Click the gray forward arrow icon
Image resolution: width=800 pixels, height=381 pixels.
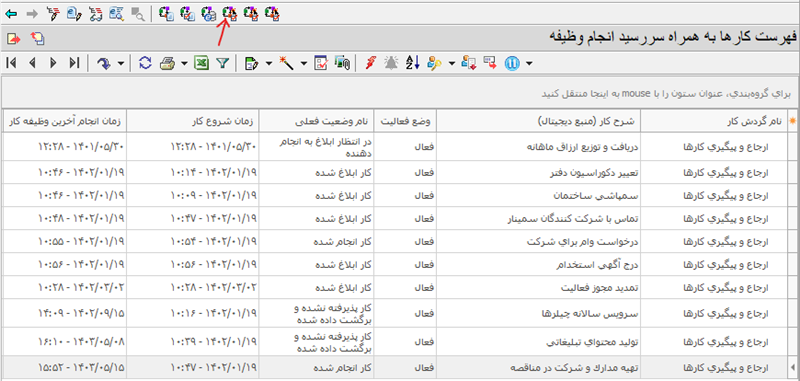click(32, 14)
